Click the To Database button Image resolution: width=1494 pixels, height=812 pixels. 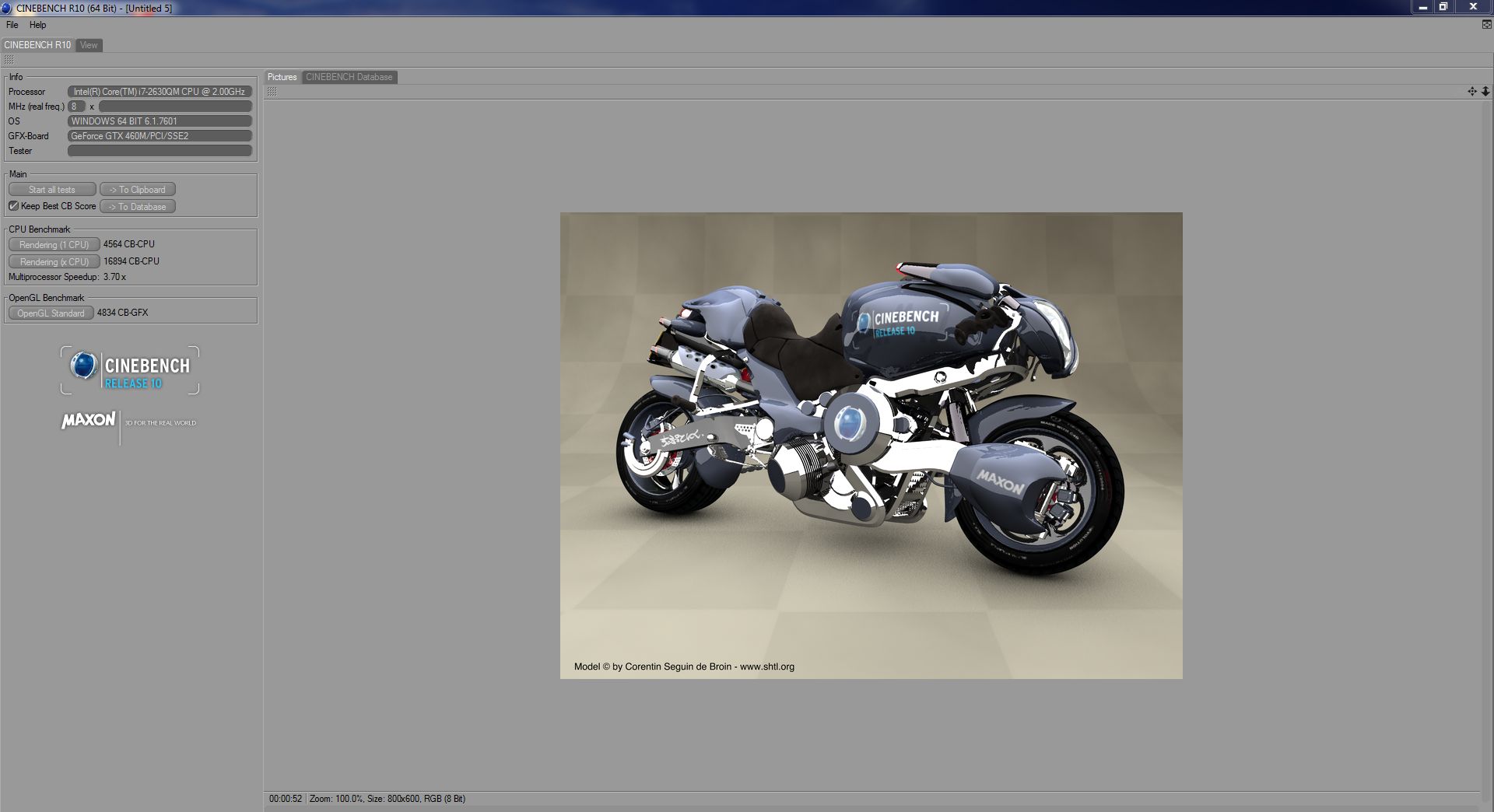(138, 207)
